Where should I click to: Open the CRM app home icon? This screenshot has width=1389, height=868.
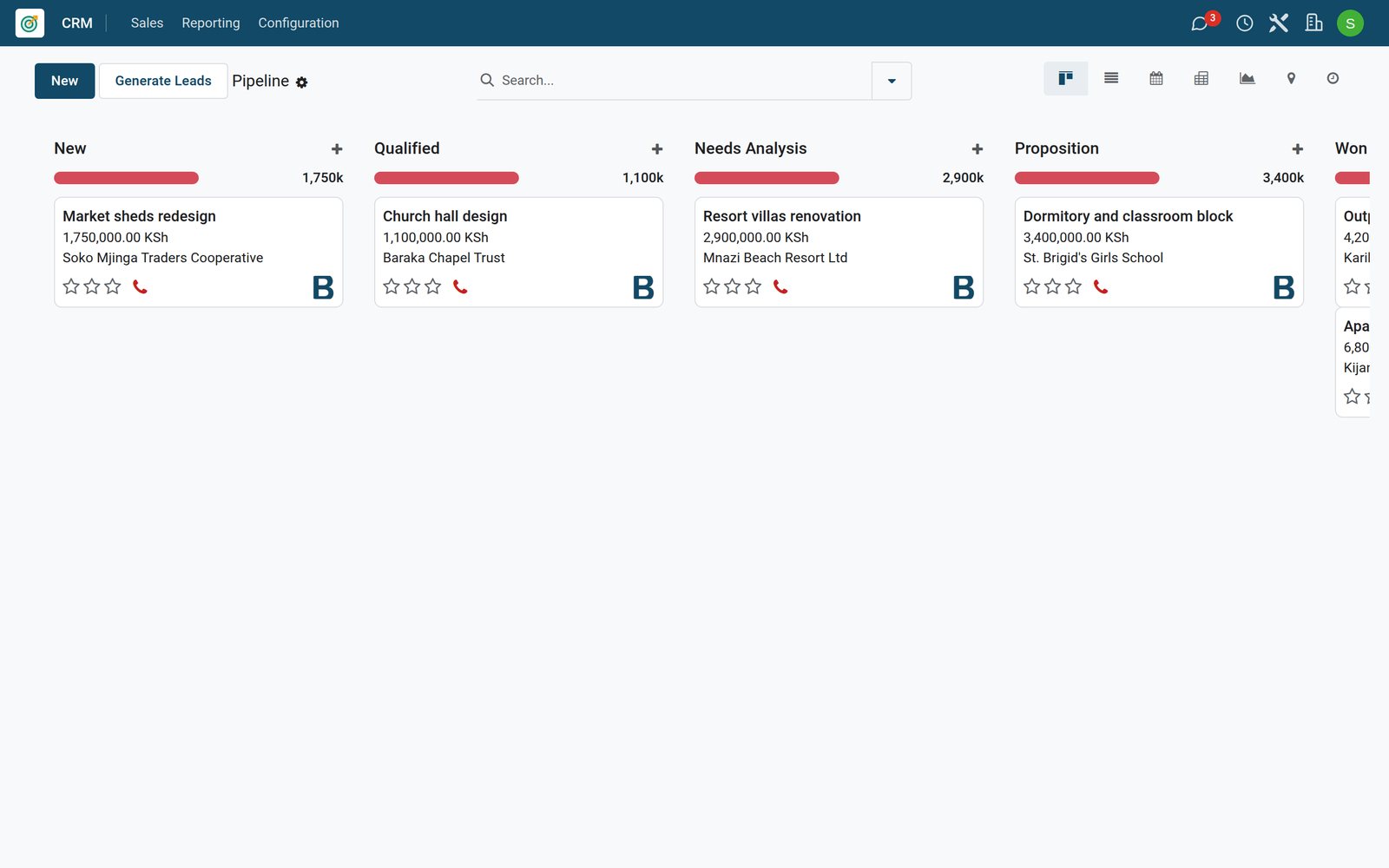click(x=30, y=23)
